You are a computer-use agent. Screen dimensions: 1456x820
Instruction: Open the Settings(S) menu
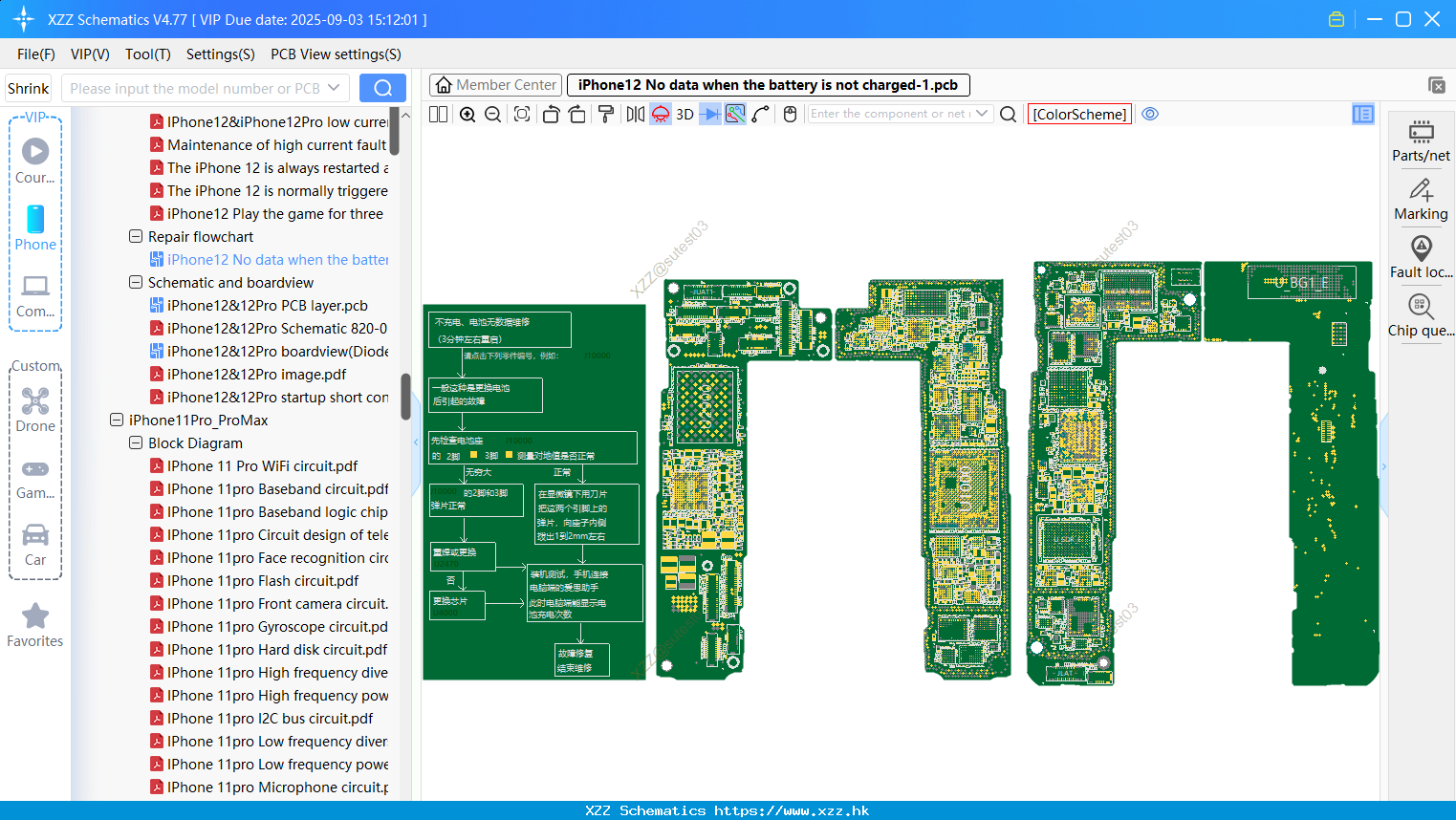pyautogui.click(x=221, y=54)
